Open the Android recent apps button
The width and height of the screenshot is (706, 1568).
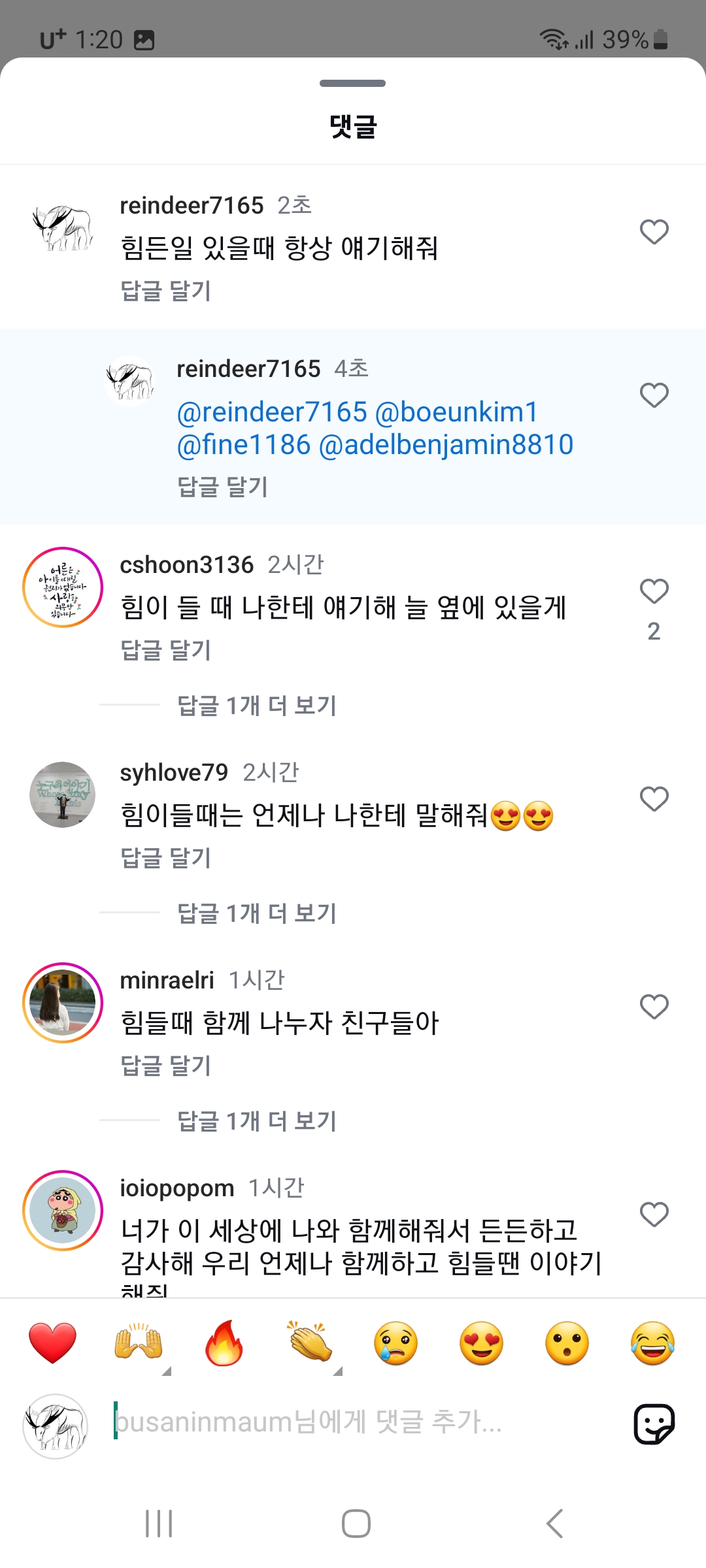click(x=159, y=1524)
